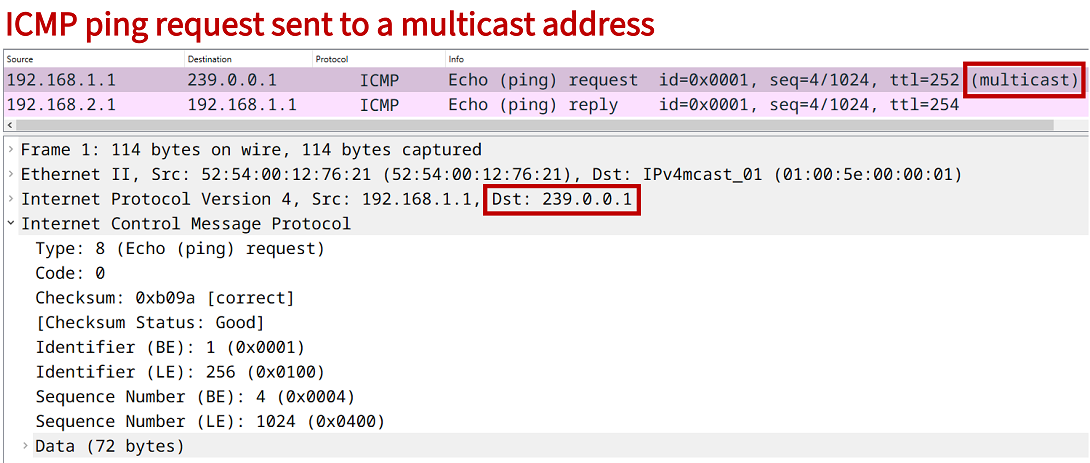Select the Sequence Number (LE) field
1090x463 pixels.
(210, 421)
